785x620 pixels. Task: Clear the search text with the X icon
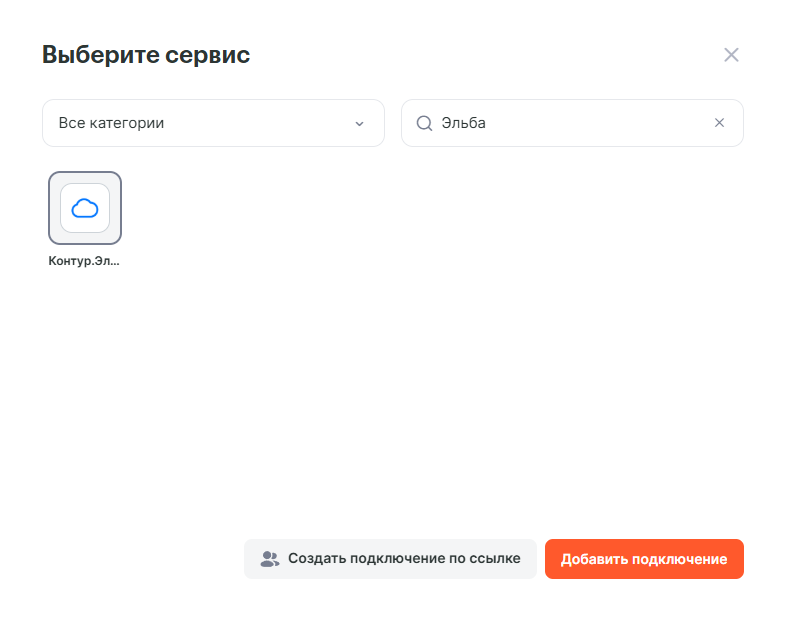coord(719,123)
